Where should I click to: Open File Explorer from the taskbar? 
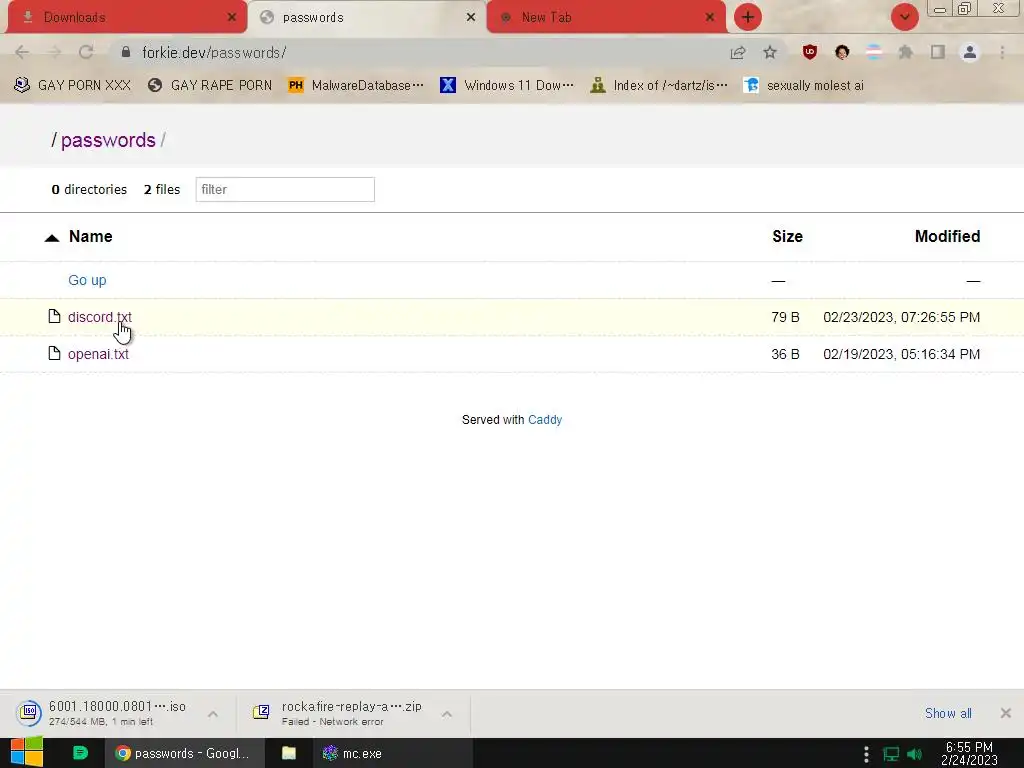(x=289, y=753)
